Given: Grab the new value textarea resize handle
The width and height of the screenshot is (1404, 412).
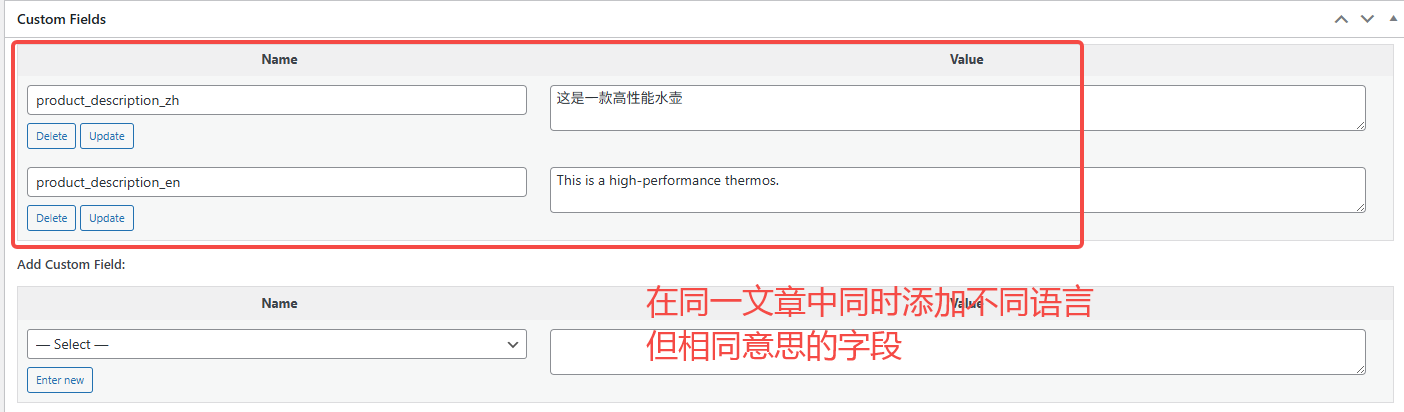Looking at the screenshot, I should 1360,370.
